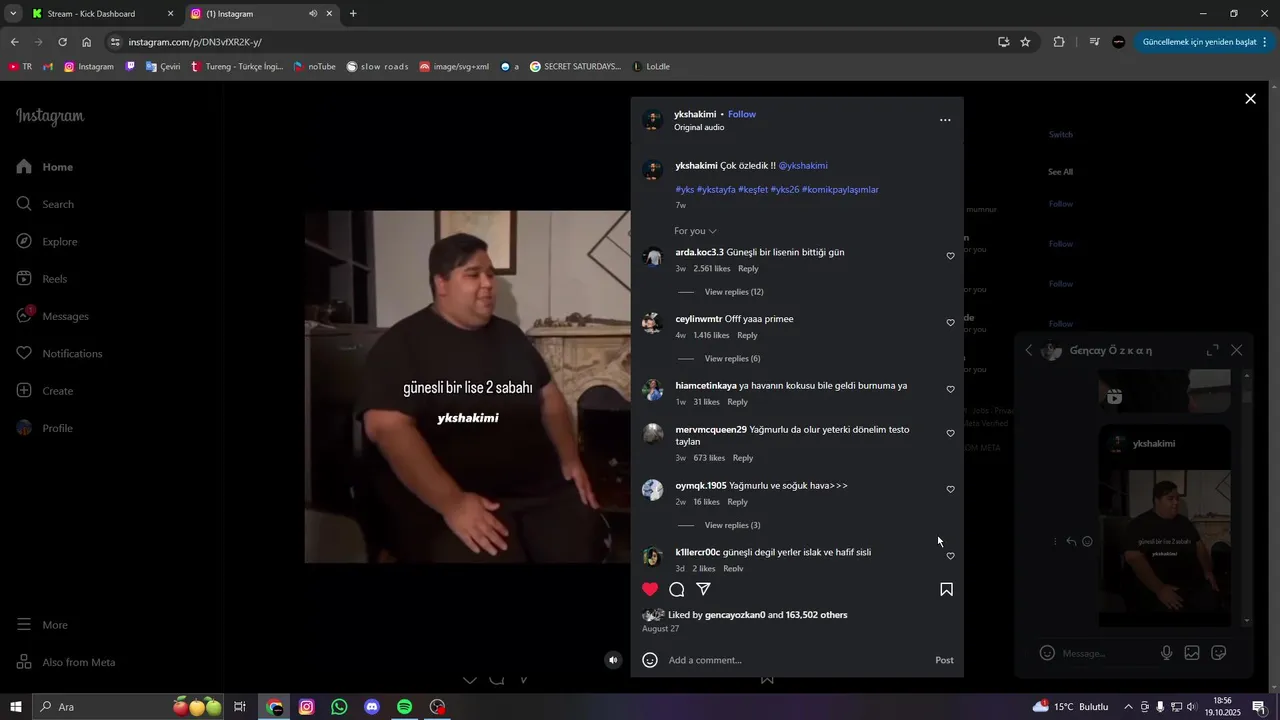Open Search in Instagram sidebar
The width and height of the screenshot is (1280, 720).
[x=45, y=204]
